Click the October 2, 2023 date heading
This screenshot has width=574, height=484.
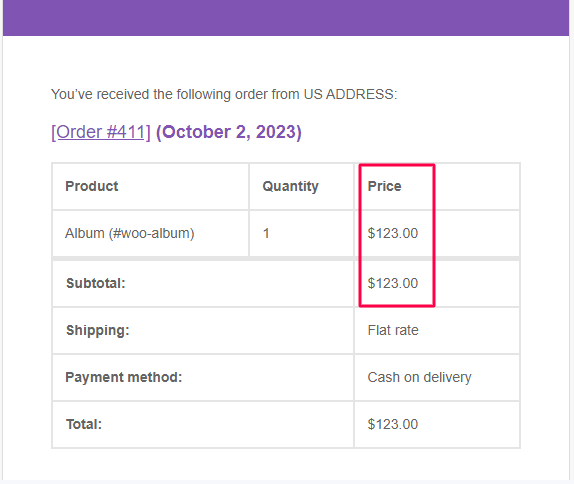point(229,132)
